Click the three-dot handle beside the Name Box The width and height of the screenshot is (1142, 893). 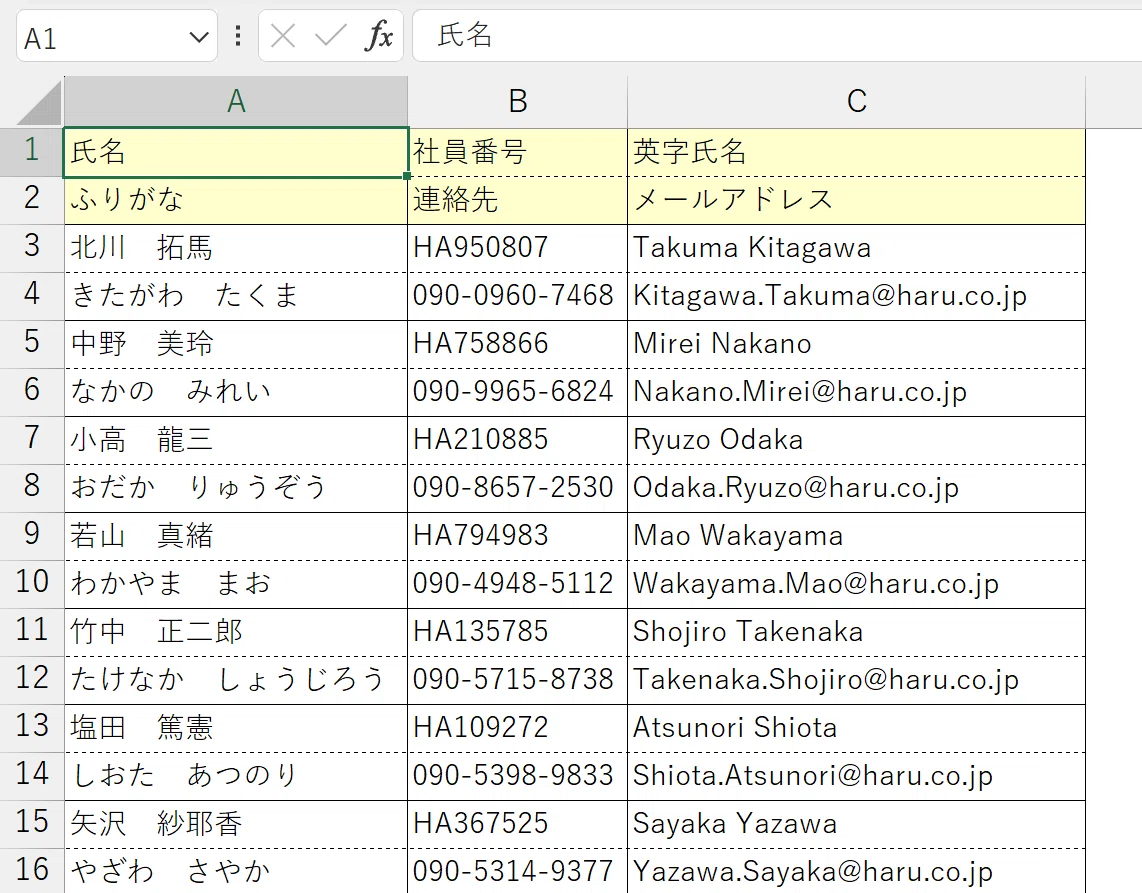[238, 36]
